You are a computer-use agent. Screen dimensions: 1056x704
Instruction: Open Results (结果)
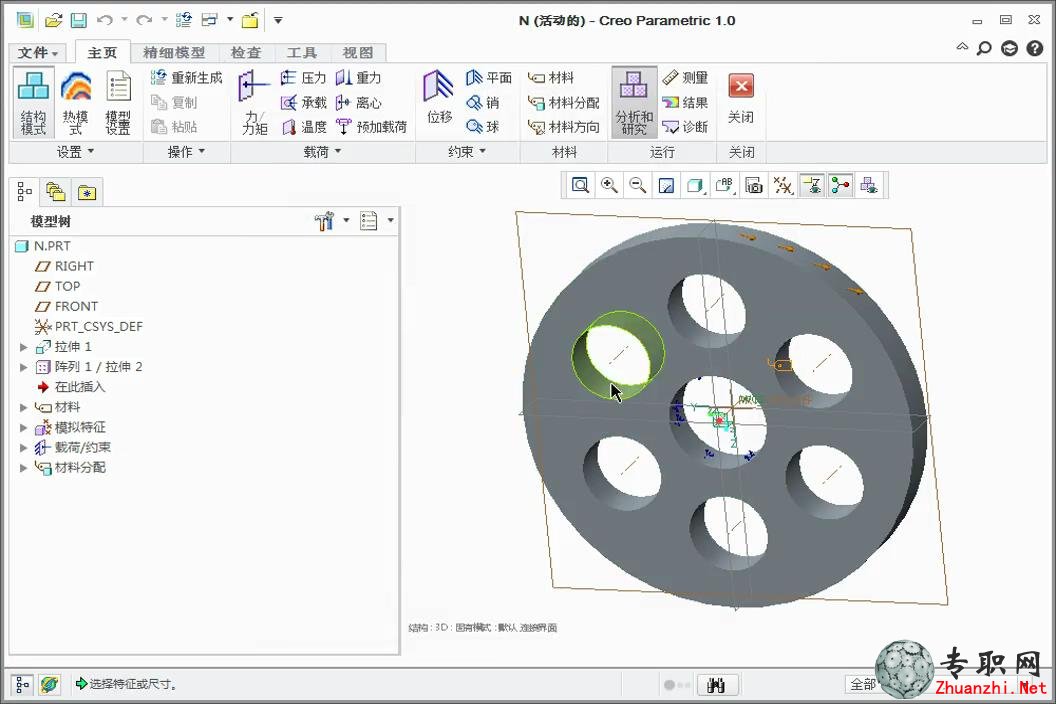click(x=686, y=102)
